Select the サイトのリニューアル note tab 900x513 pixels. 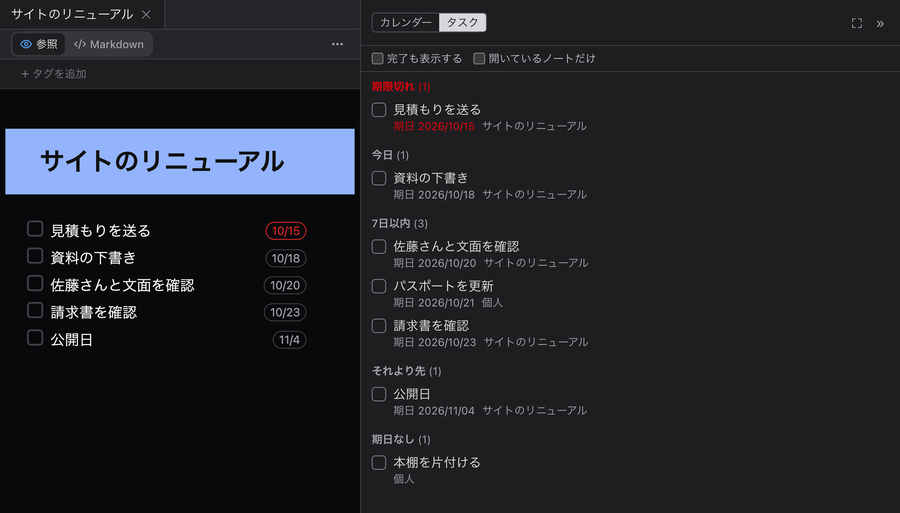(72, 14)
